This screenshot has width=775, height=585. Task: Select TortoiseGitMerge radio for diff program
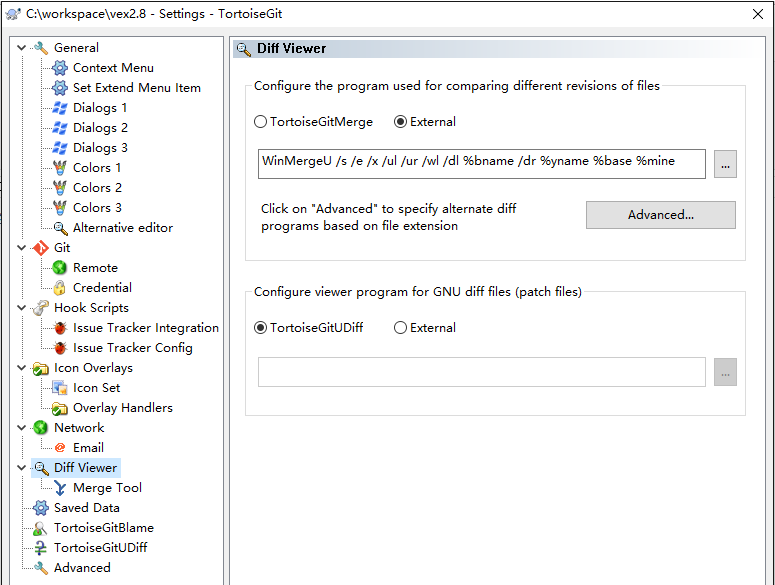click(260, 122)
